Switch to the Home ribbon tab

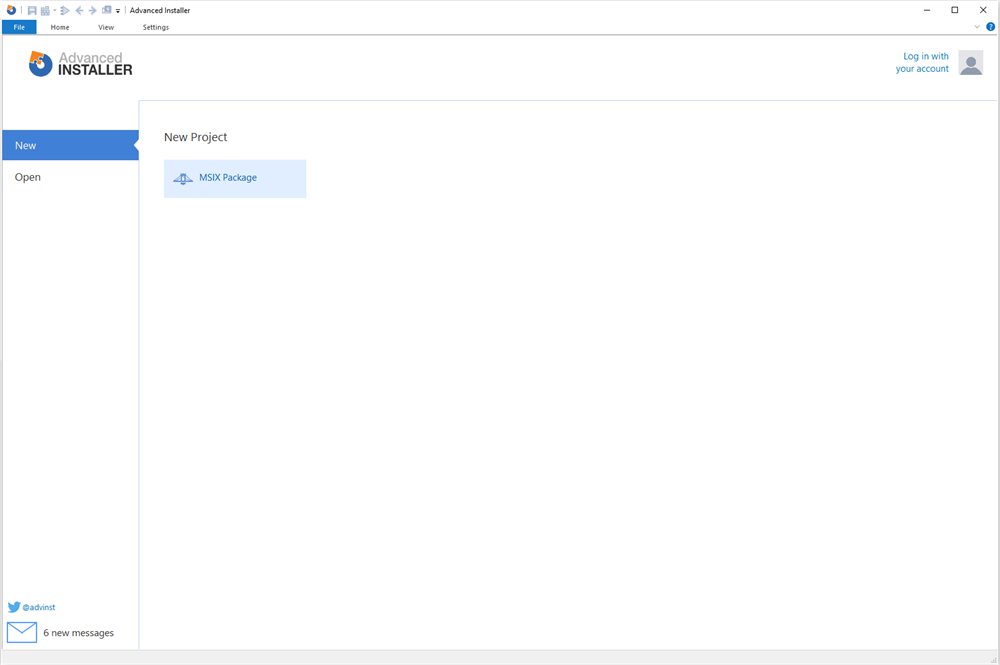[x=60, y=27]
